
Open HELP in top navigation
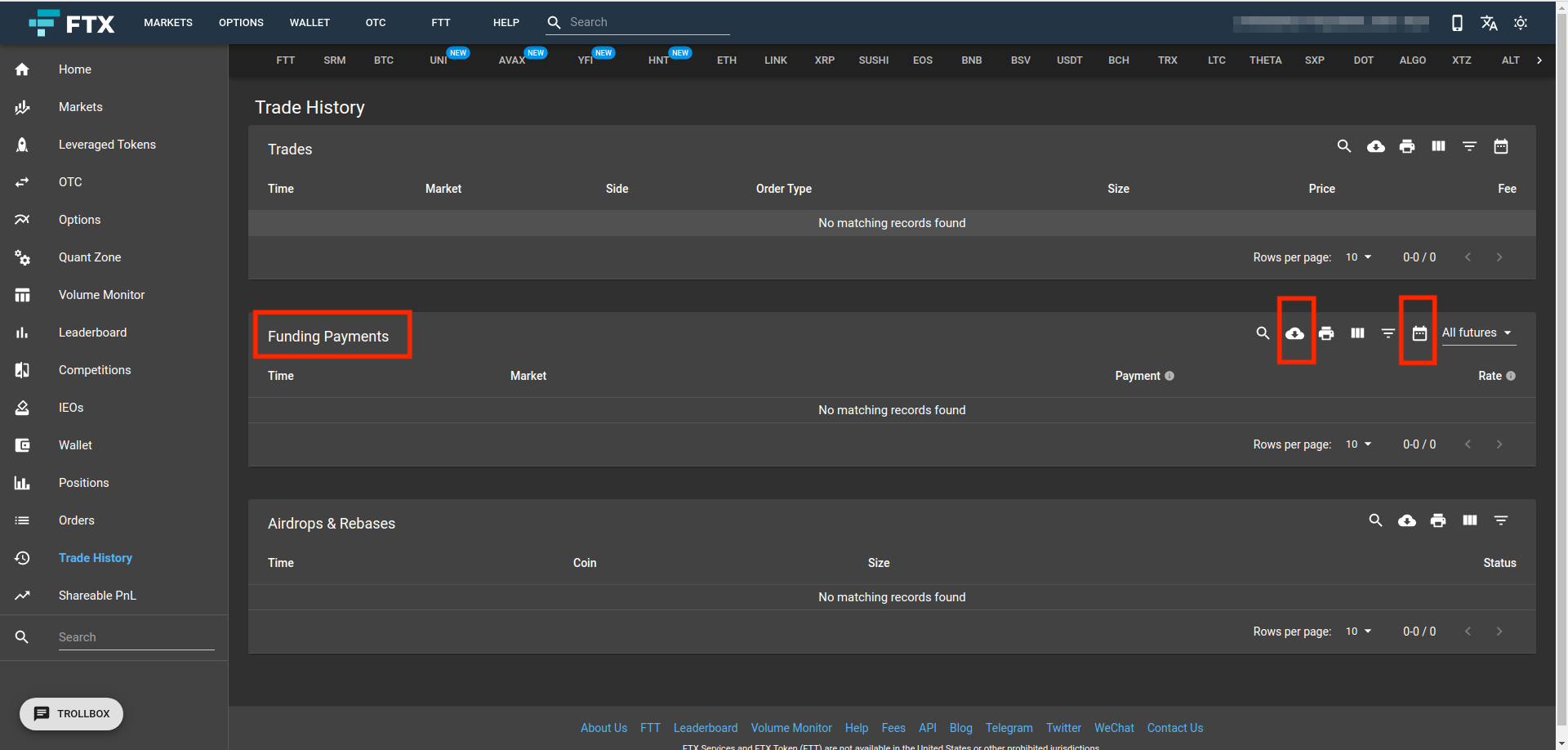(506, 23)
